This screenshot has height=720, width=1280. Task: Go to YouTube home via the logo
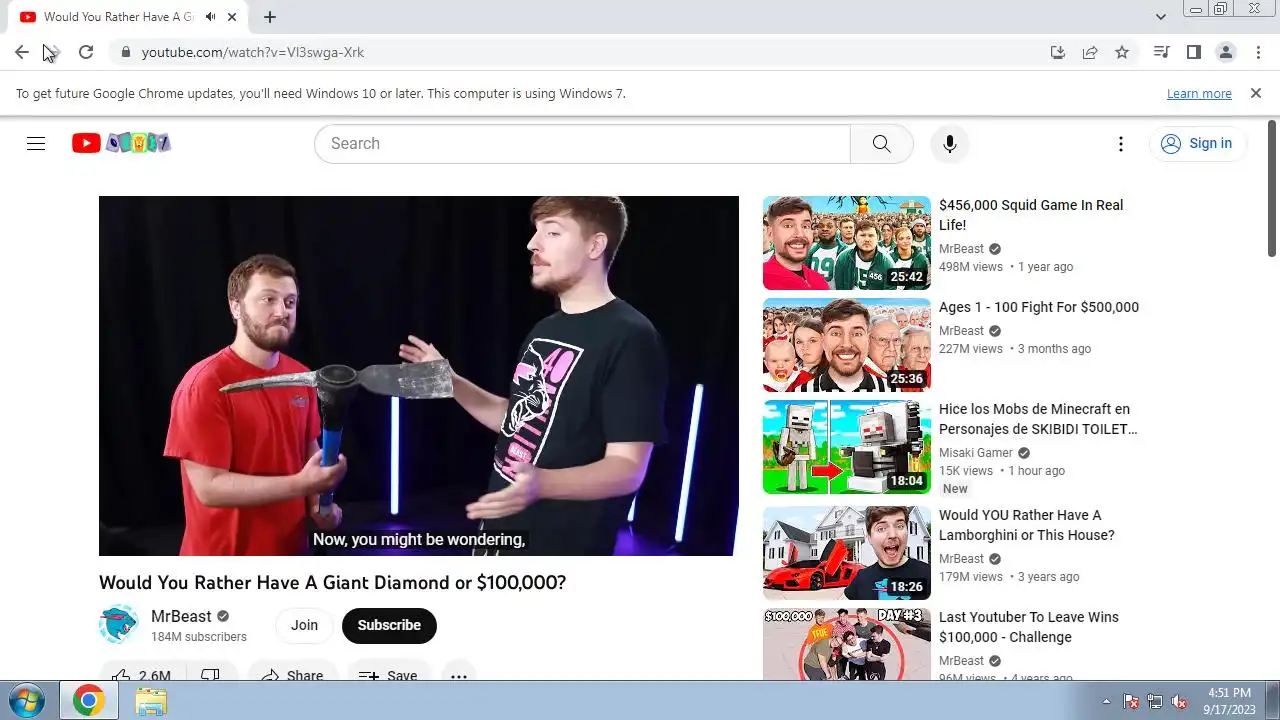(x=121, y=143)
